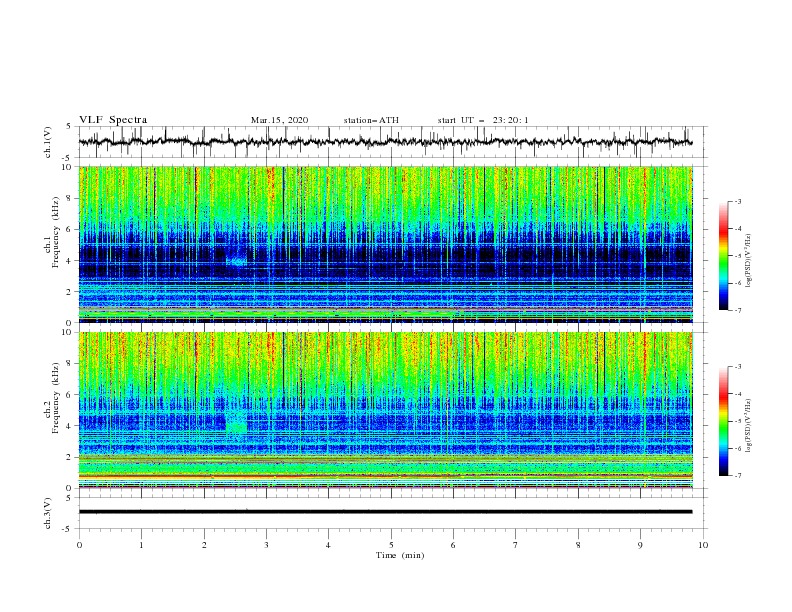792x612 pixels.
Task: Click the ch.3(V) axis label
Action: [x=48, y=514]
